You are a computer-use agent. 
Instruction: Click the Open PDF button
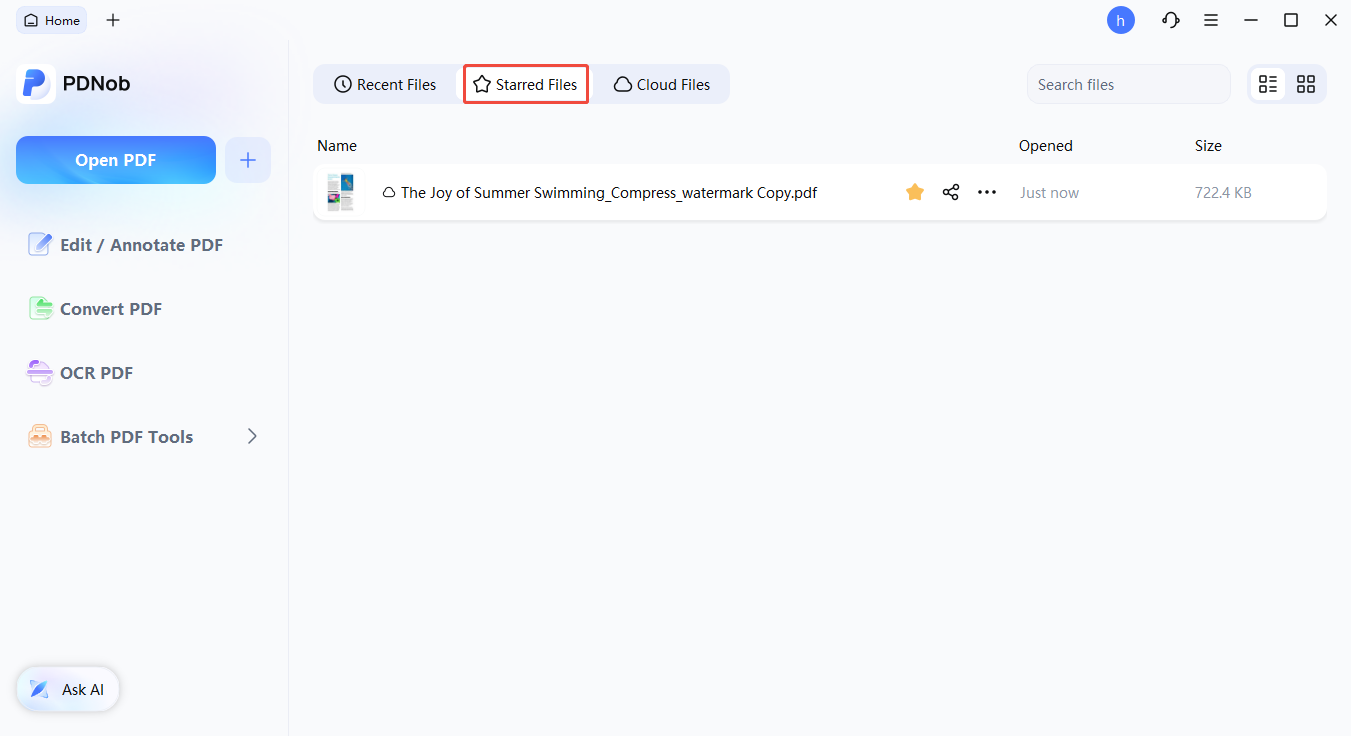pyautogui.click(x=115, y=159)
